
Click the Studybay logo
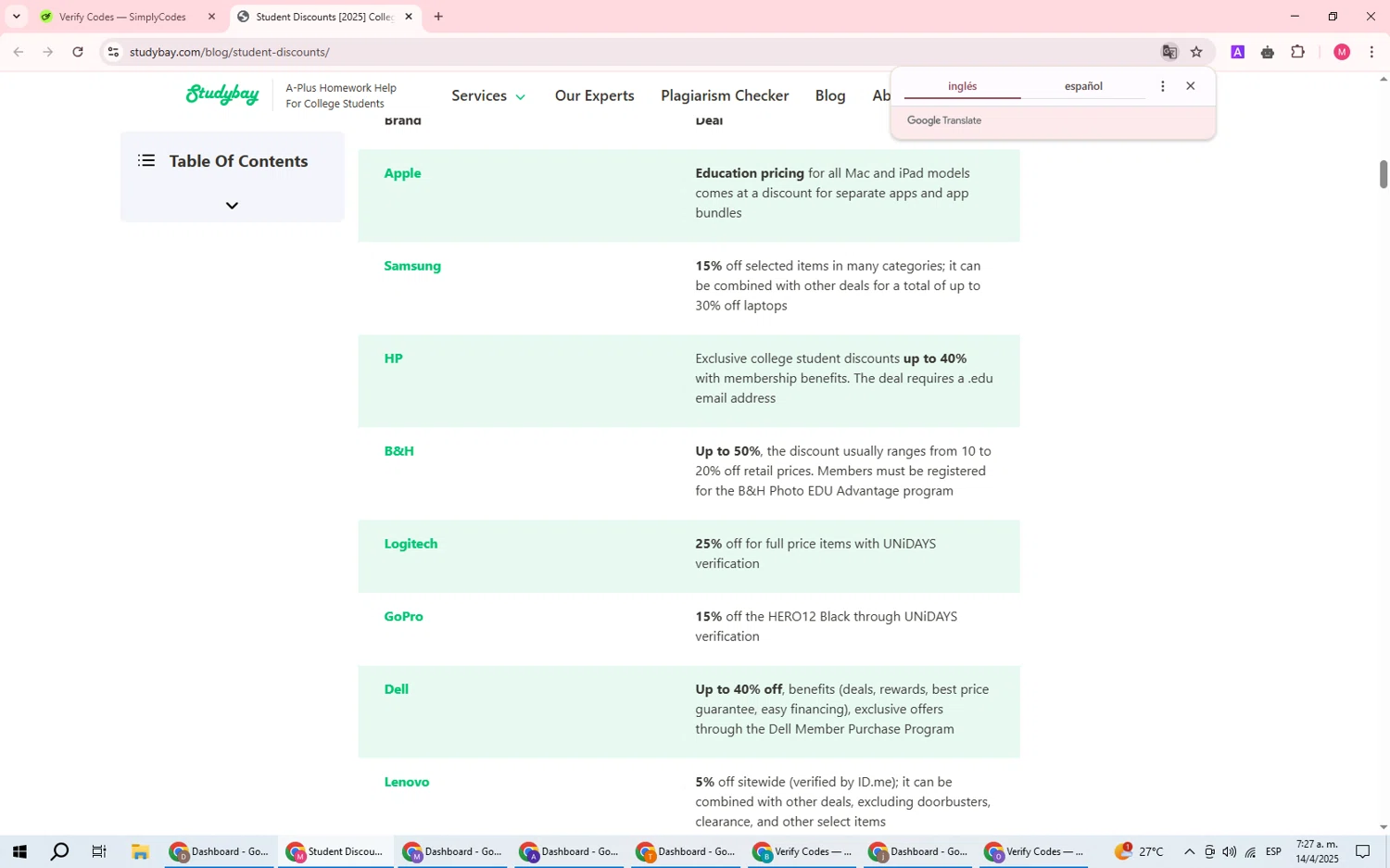pyautogui.click(x=222, y=94)
